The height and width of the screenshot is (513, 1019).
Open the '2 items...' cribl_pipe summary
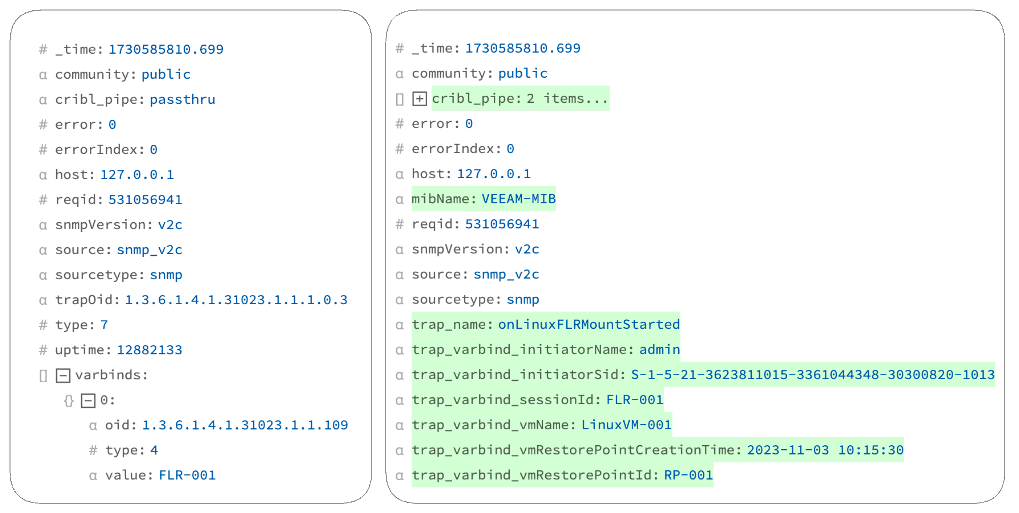(x=567, y=99)
